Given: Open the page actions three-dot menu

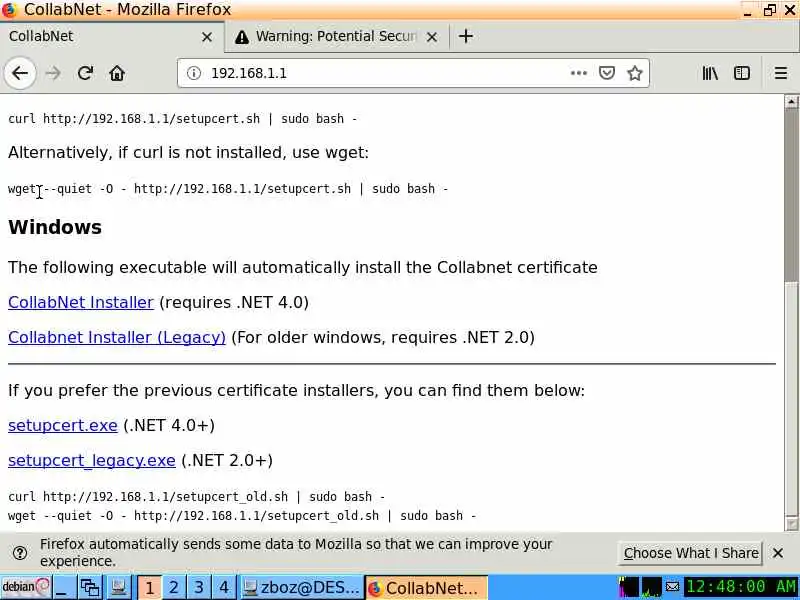Looking at the screenshot, I should (x=579, y=73).
